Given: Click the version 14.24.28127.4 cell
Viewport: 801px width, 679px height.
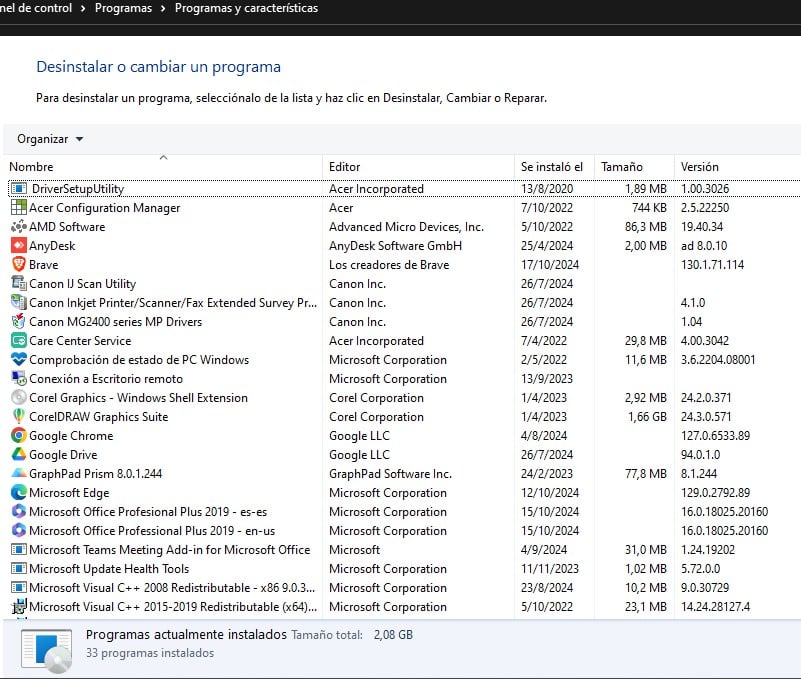Looking at the screenshot, I should (x=715, y=607).
